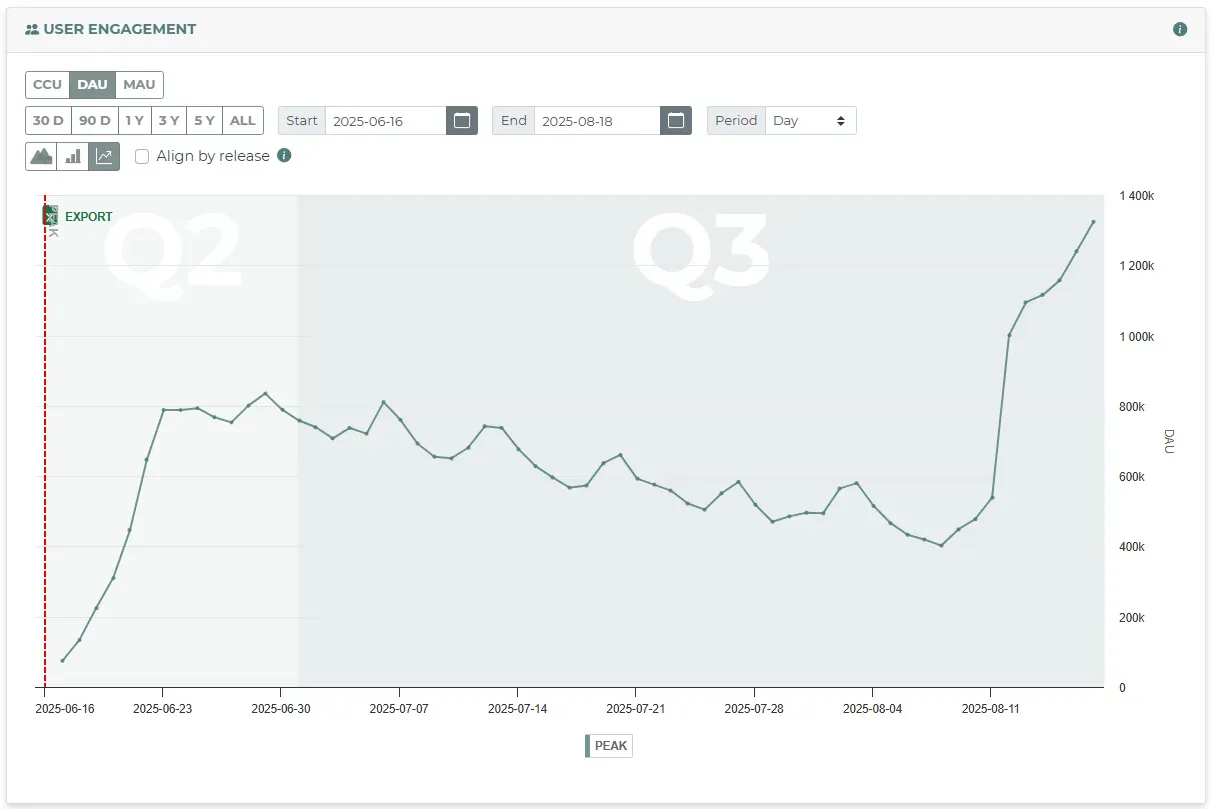The width and height of the screenshot is (1224, 809).
Task: Open the Period Day dropdown
Action: coord(811,121)
